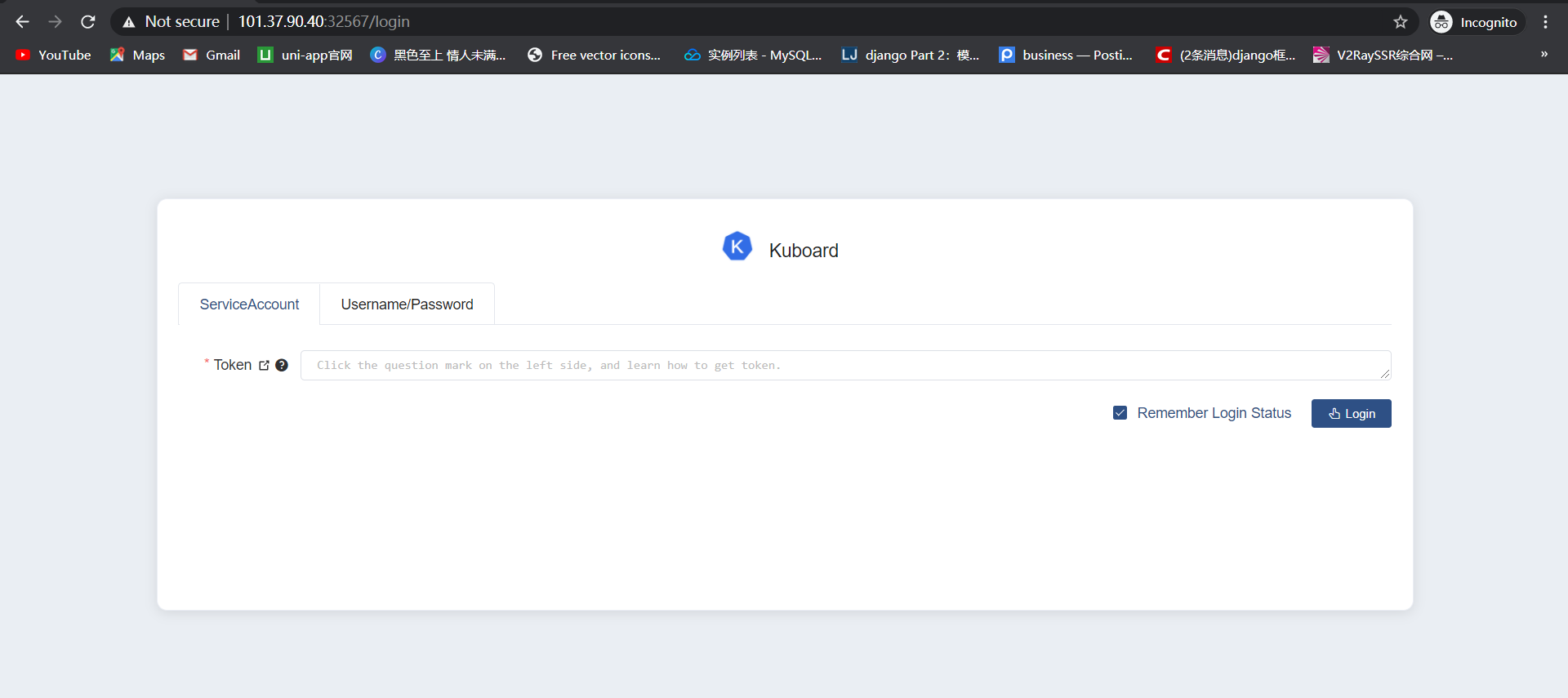Switch to the Username/Password tab

coord(407,305)
